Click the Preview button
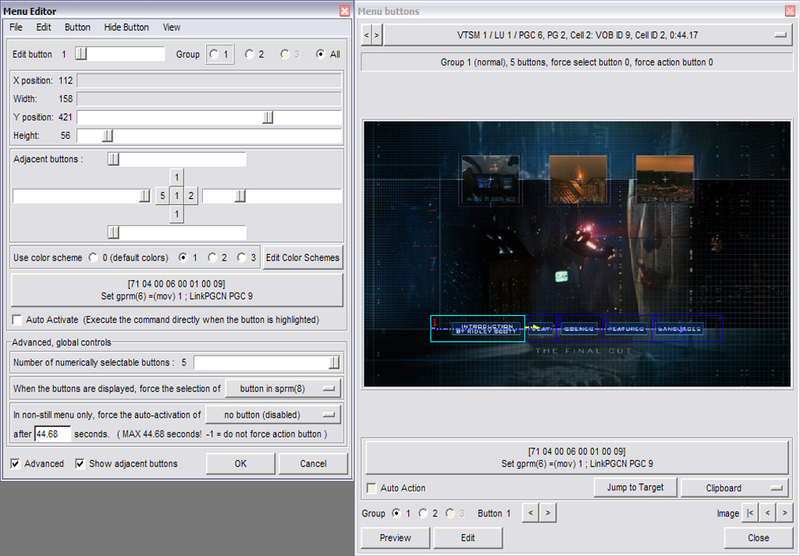This screenshot has width=800, height=556. click(395, 538)
